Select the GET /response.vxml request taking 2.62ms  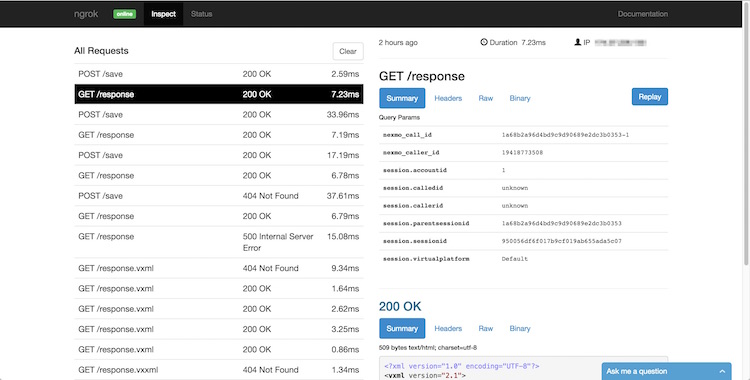219,309
